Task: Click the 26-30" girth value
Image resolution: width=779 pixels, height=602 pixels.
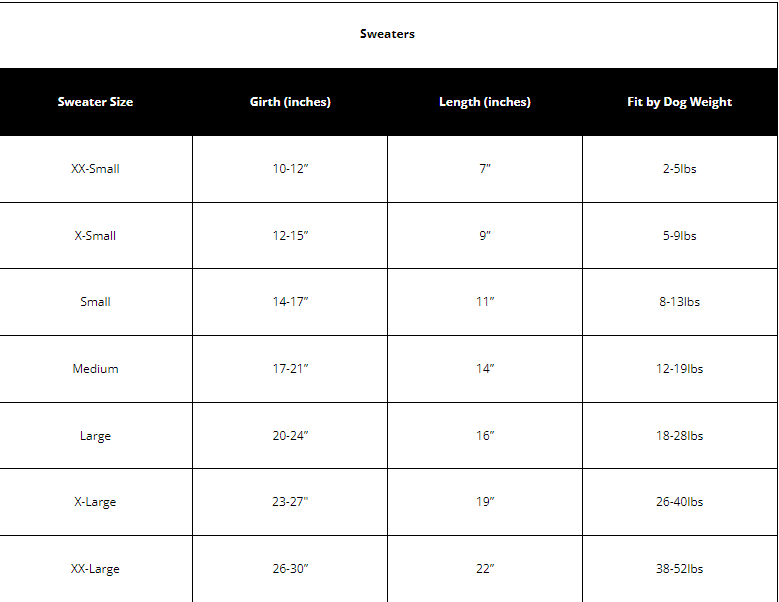Action: pyautogui.click(x=290, y=569)
